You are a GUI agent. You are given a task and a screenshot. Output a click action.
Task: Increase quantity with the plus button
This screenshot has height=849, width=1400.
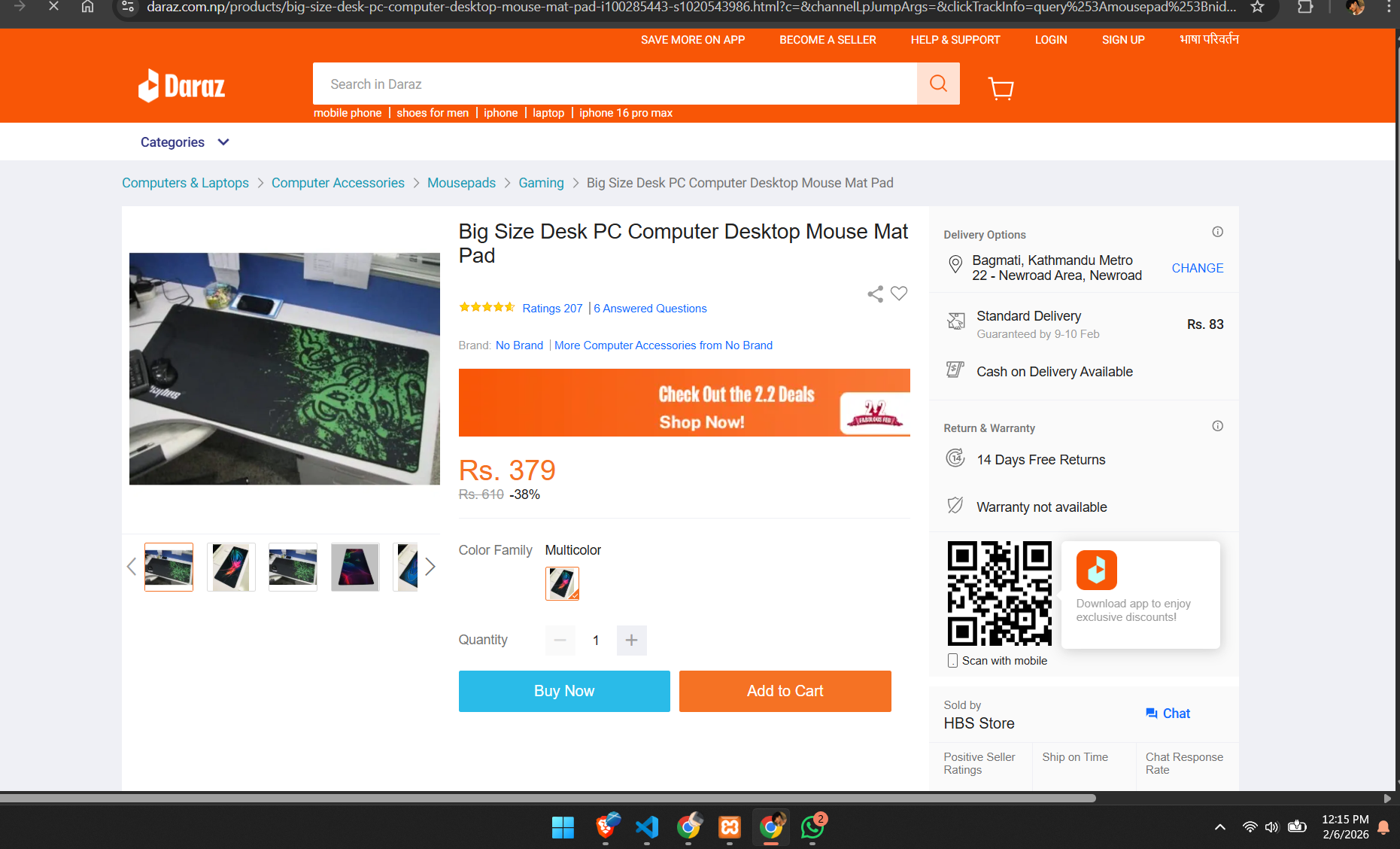click(x=631, y=641)
